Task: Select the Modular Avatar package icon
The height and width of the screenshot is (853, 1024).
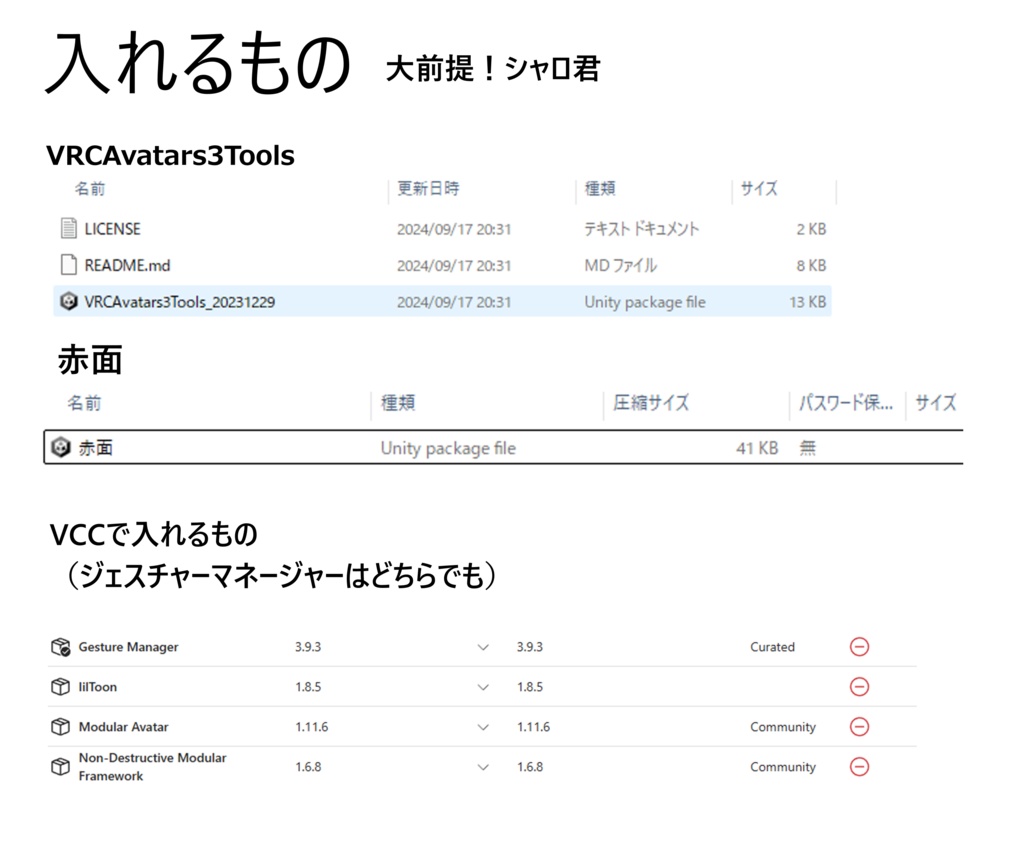Action: pyautogui.click(x=60, y=727)
